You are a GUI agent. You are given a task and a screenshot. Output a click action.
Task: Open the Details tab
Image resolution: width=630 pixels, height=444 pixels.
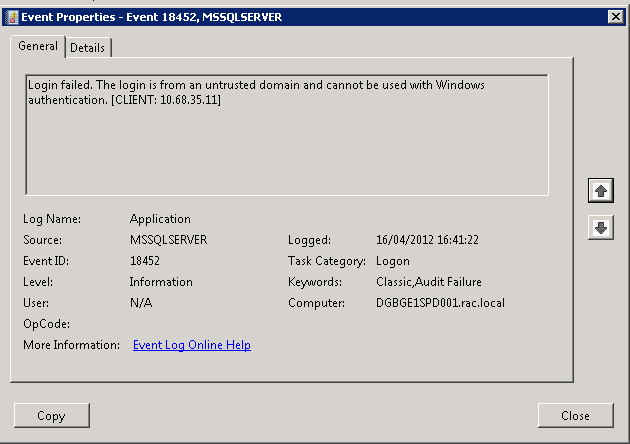pyautogui.click(x=88, y=47)
